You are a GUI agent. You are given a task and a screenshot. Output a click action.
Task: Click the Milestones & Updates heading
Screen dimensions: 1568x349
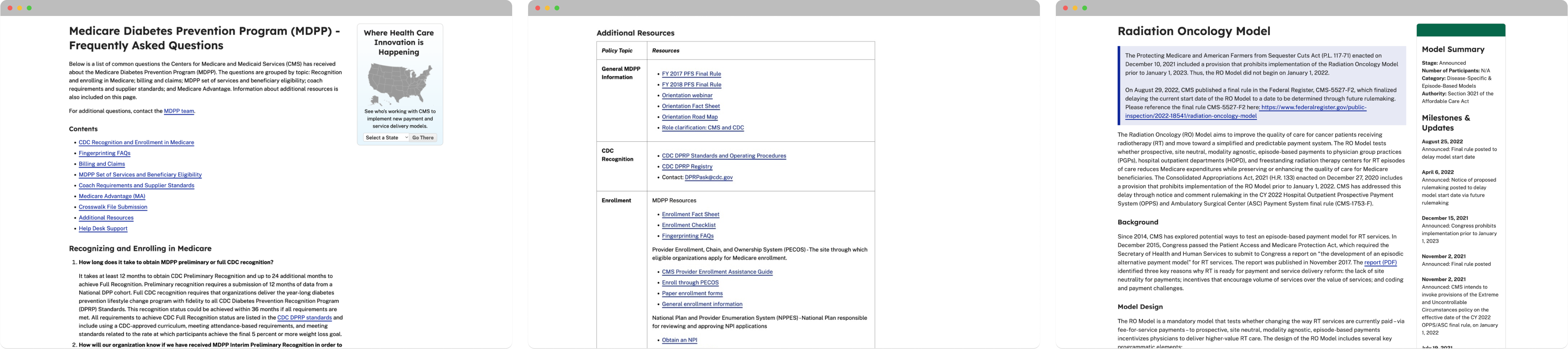coord(1446,123)
